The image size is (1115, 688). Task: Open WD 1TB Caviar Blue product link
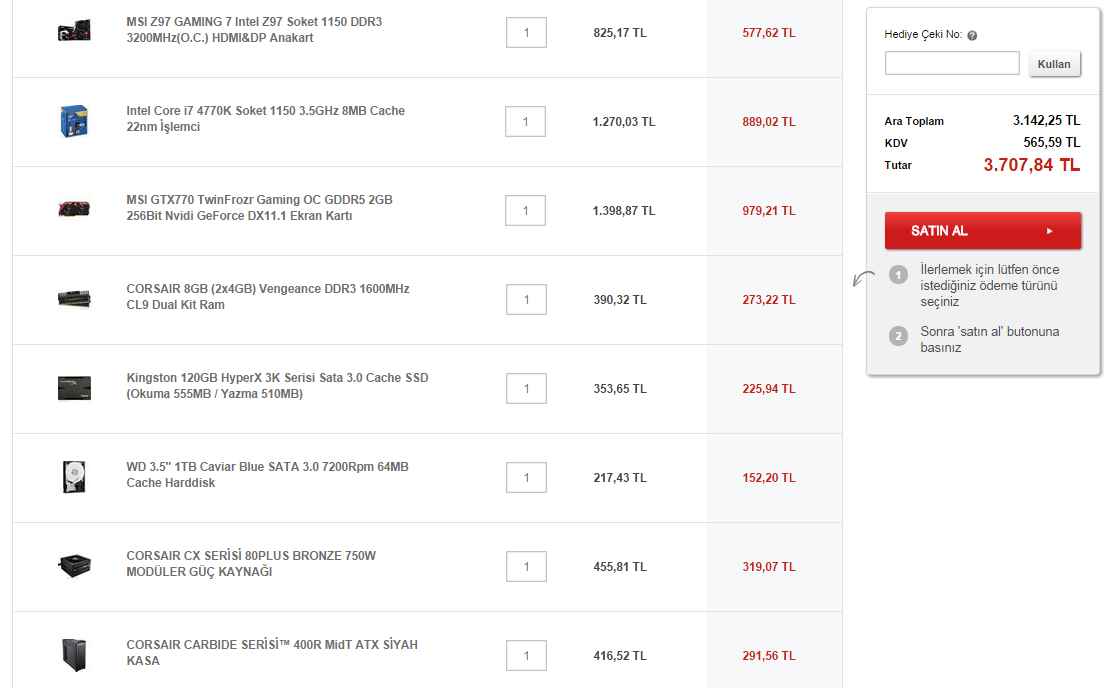267,475
